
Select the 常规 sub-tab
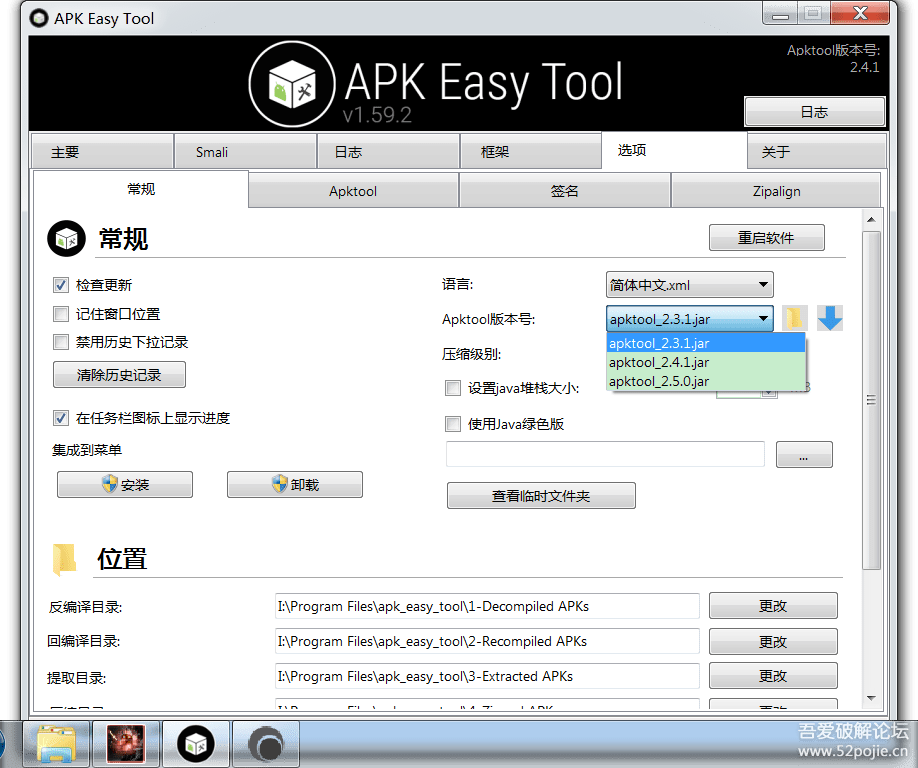[141, 189]
